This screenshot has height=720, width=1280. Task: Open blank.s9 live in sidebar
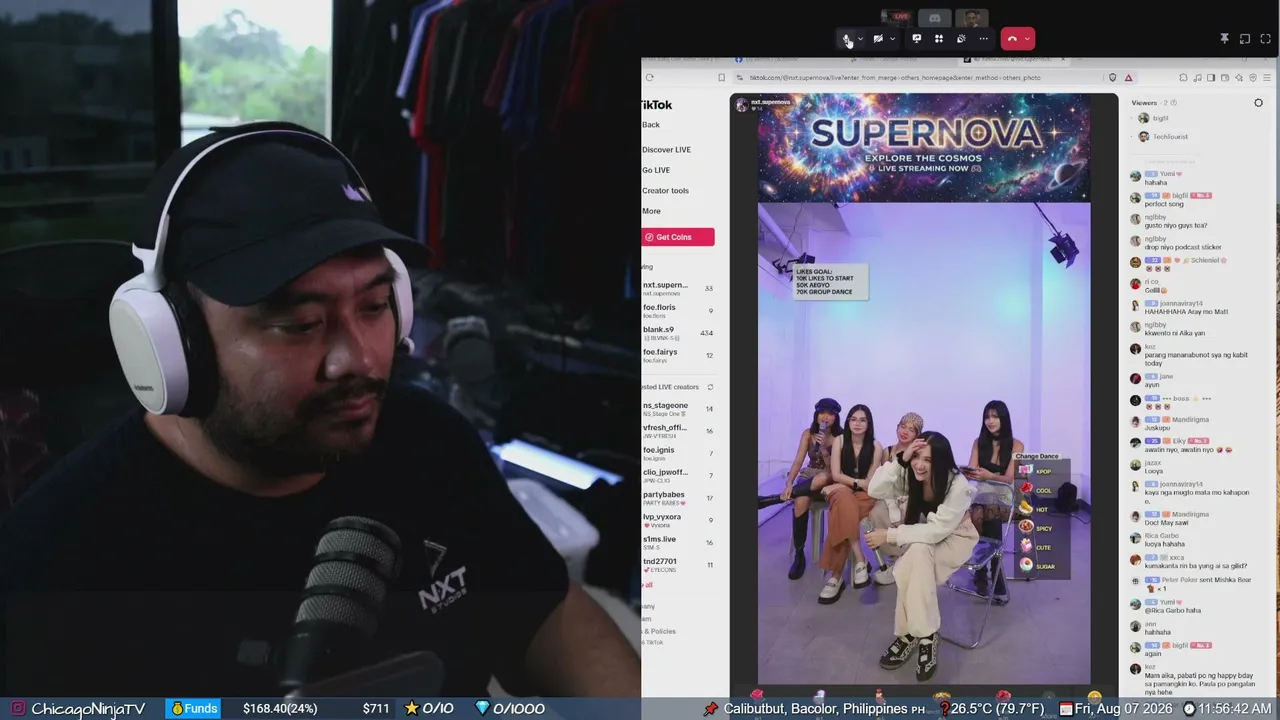678,333
